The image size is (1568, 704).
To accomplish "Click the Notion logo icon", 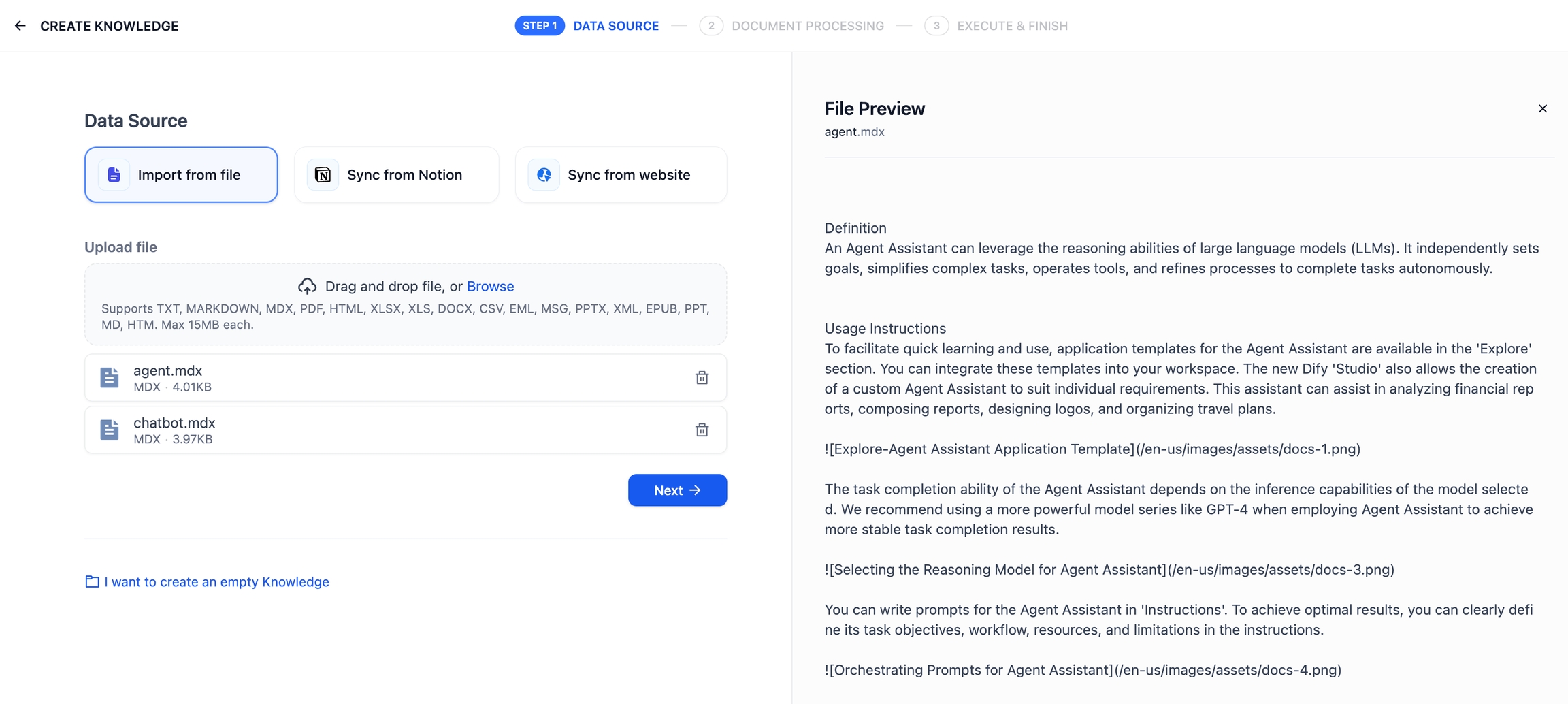I will click(x=323, y=175).
